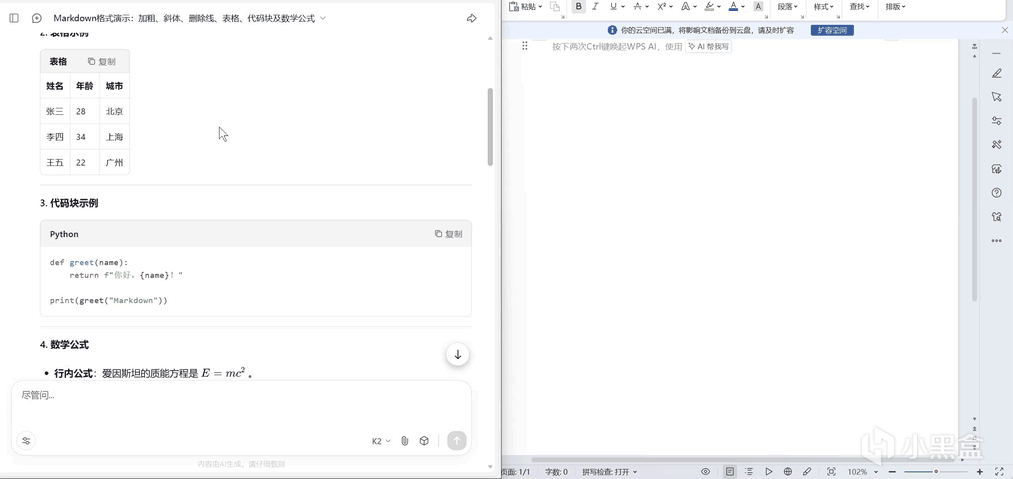Open the 查找 find menu
The width and height of the screenshot is (1013, 479).
pyautogui.click(x=860, y=6)
